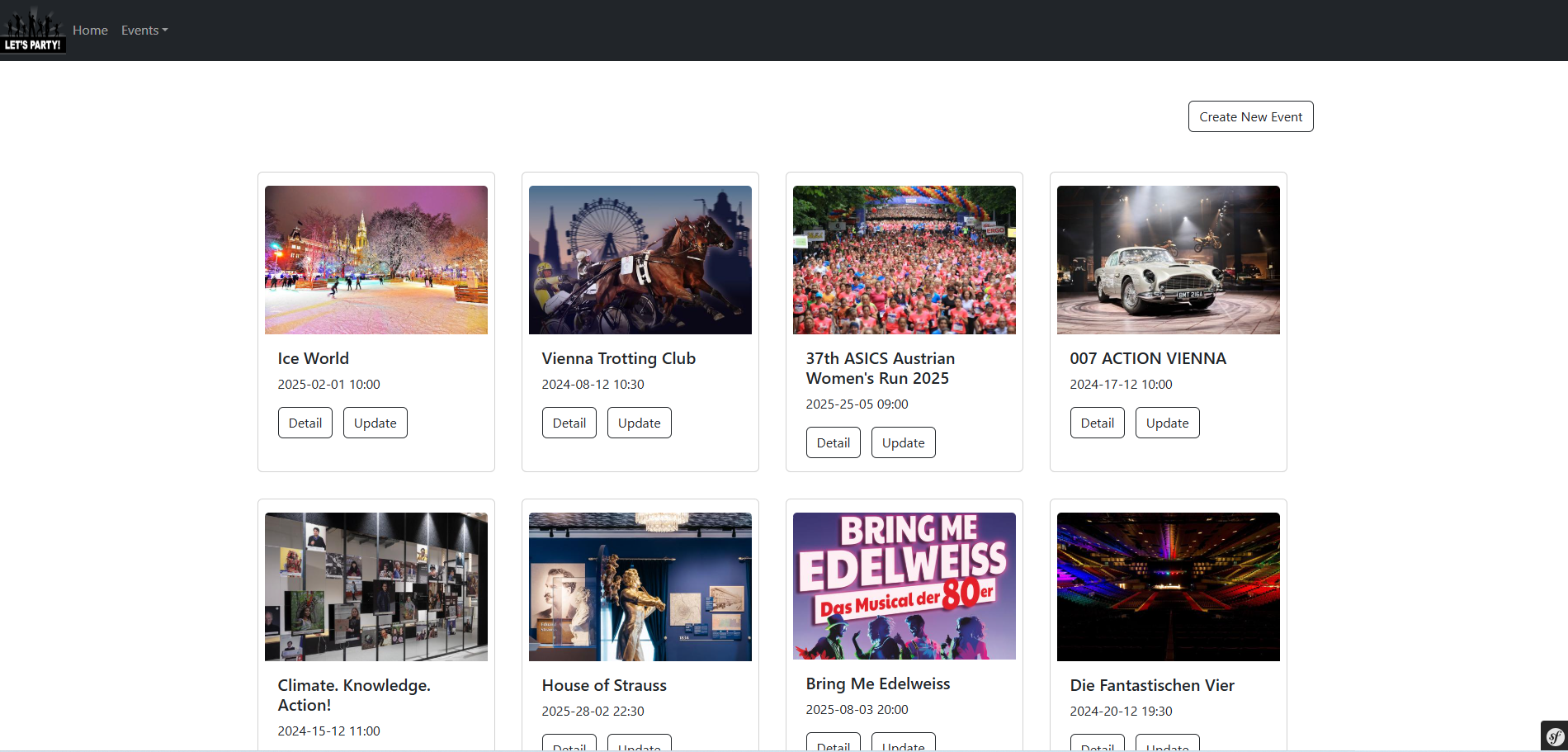This screenshot has height=752, width=1568.
Task: Open Detail for 007 ACTION VIENNA
Action: click(1097, 423)
